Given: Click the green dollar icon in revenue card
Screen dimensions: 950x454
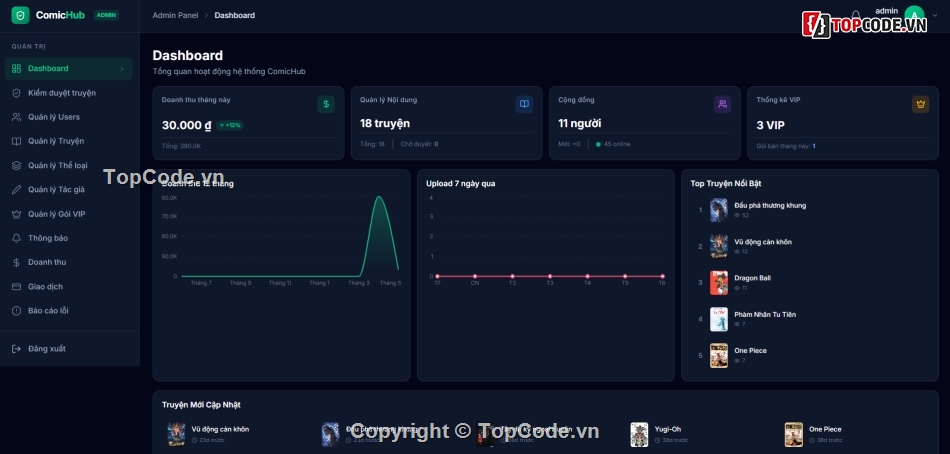Looking at the screenshot, I should tap(326, 104).
